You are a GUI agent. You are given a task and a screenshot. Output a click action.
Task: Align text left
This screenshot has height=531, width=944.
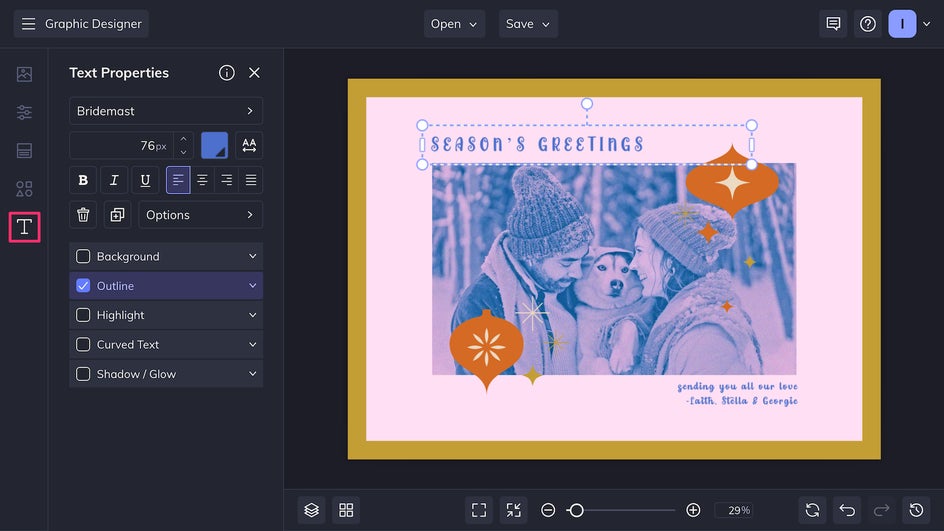[178, 180]
